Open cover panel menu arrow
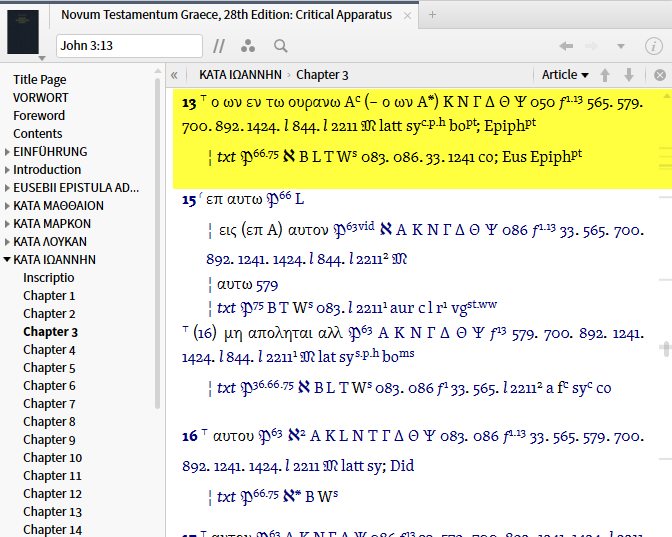Screen dimensions: 672x537 tap(42, 58)
